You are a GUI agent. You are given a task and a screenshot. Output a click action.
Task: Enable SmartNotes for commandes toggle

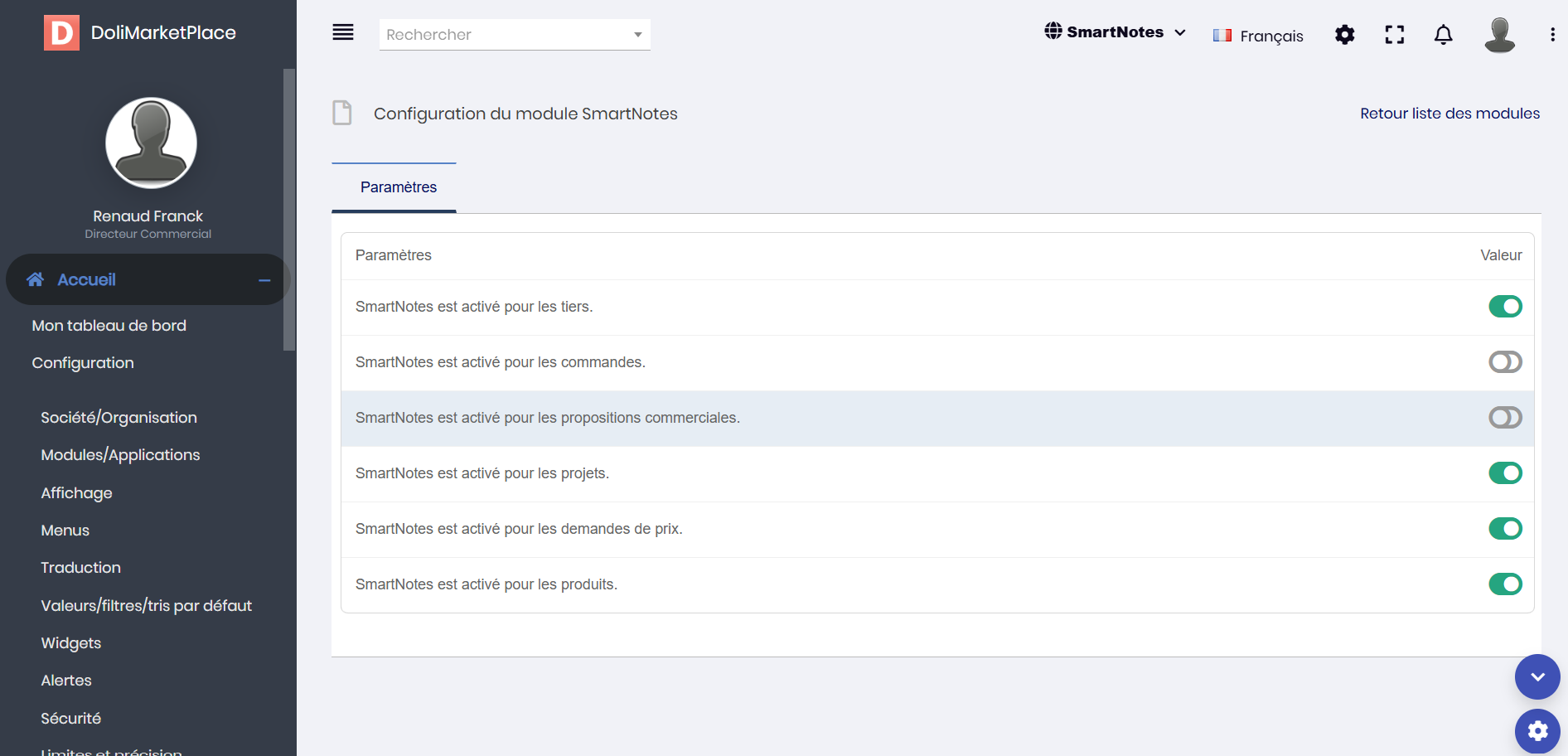tap(1505, 362)
